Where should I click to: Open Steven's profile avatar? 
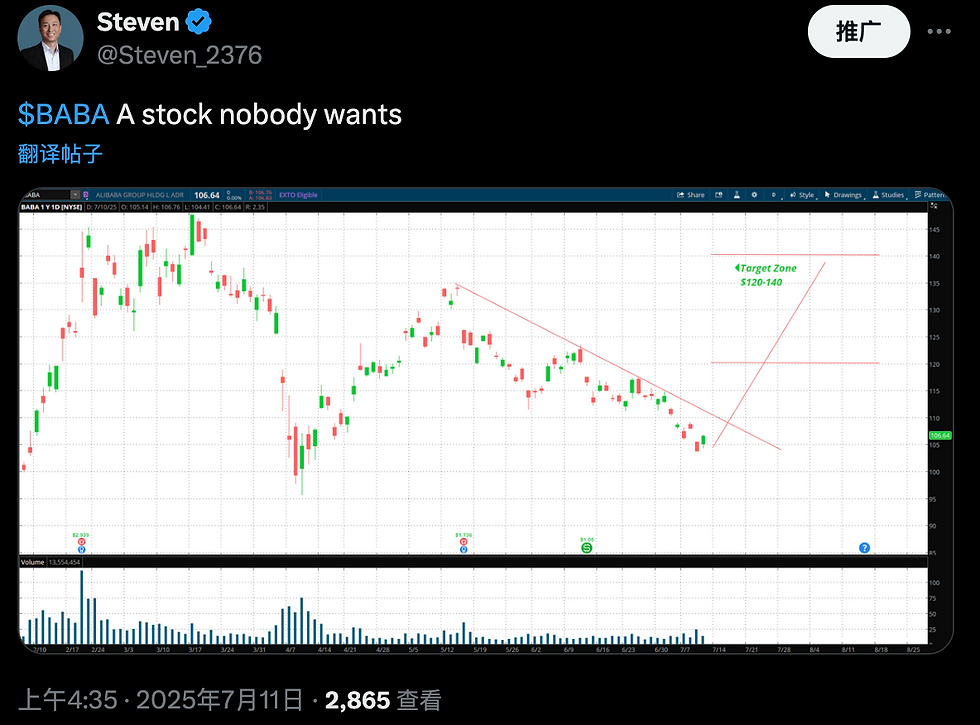click(50, 38)
